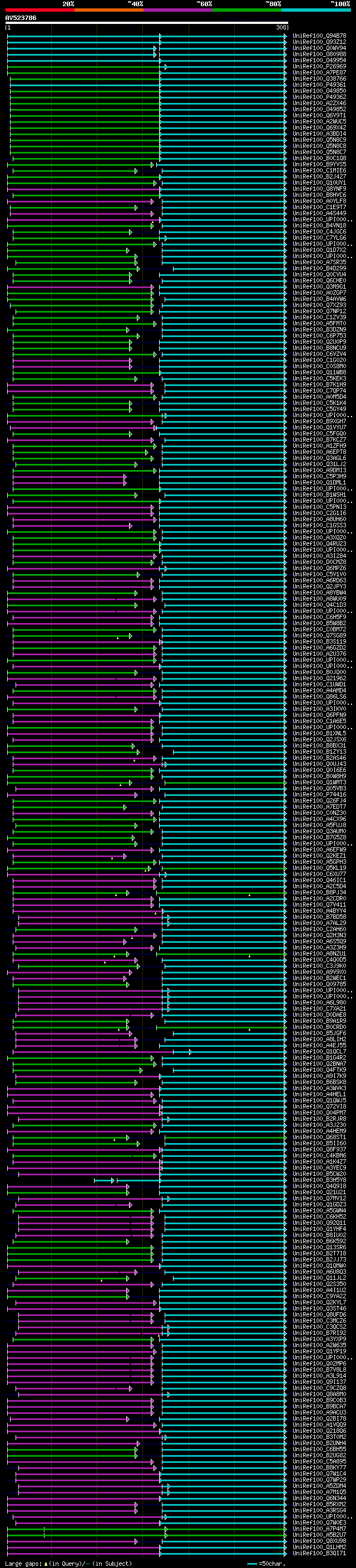Screen dimensions: 356x1568
Task: Click hit UniRef100_C4Q0D5
Action: tap(319, 959)
